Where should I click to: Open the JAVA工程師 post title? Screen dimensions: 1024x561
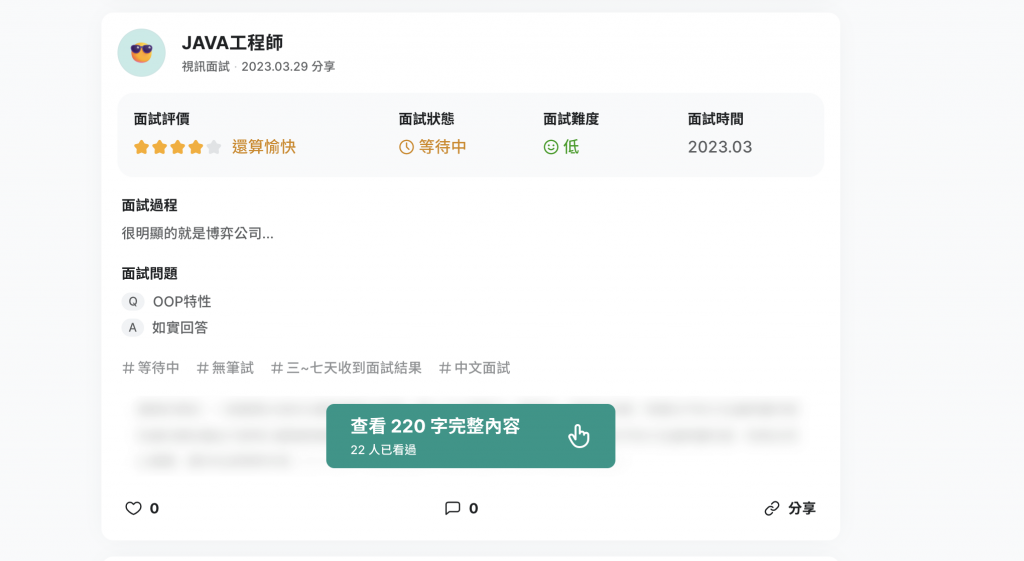(x=232, y=43)
